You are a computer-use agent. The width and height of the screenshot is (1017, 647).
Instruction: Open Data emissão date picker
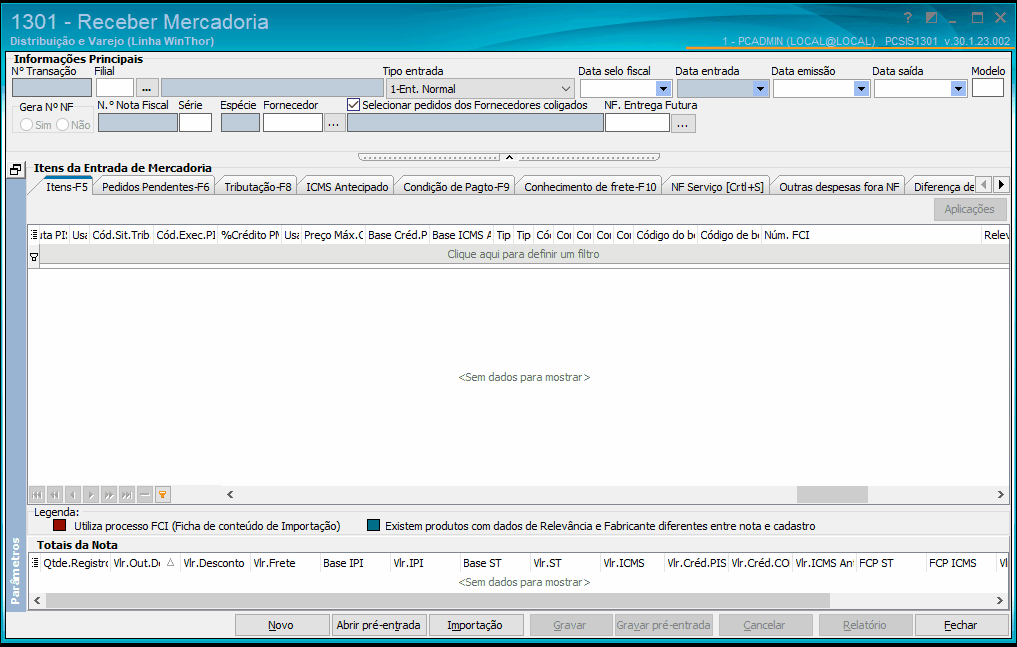pos(861,89)
